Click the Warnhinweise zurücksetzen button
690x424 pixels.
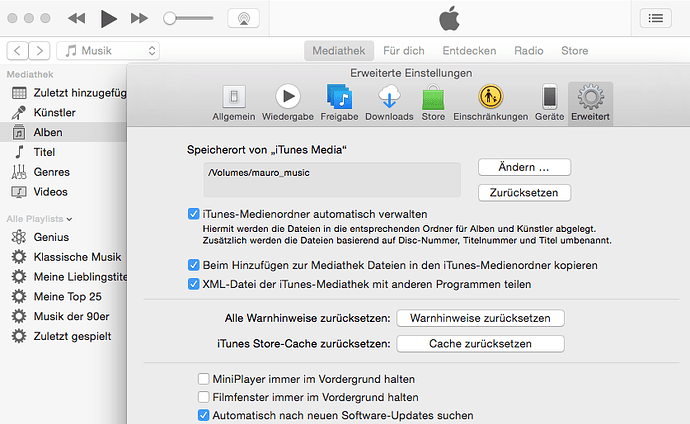(x=480, y=318)
